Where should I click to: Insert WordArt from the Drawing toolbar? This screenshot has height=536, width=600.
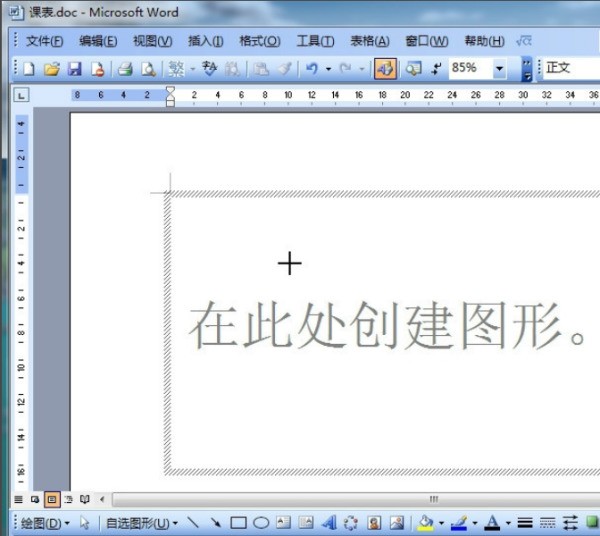328,522
